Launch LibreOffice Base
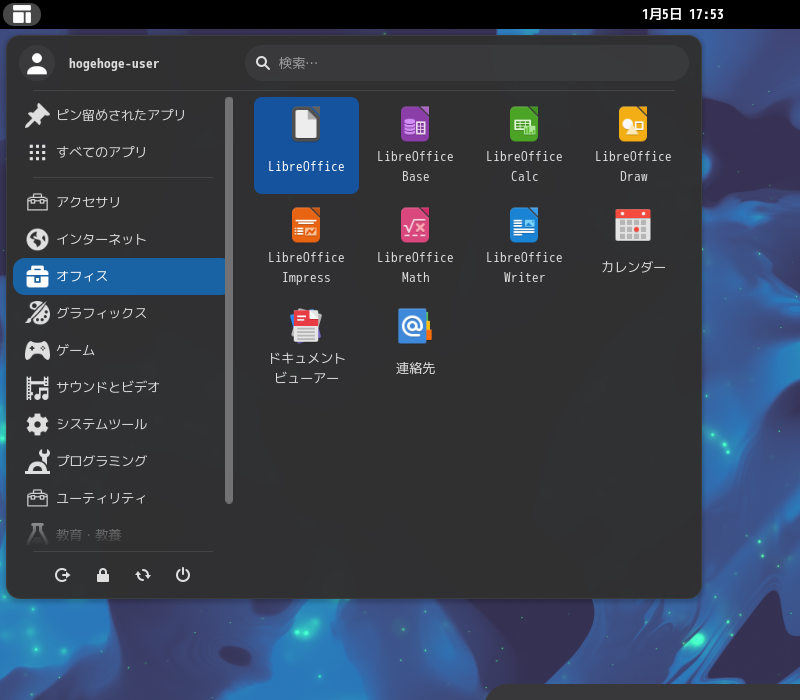 pyautogui.click(x=415, y=145)
